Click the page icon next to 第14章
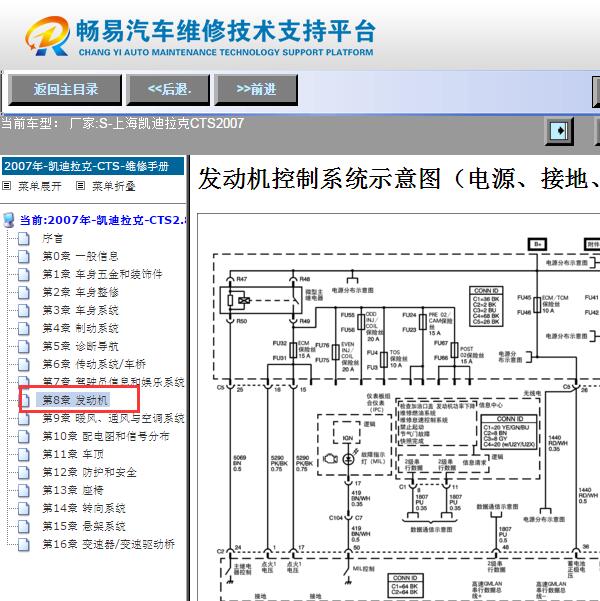600x601 pixels. 24,508
